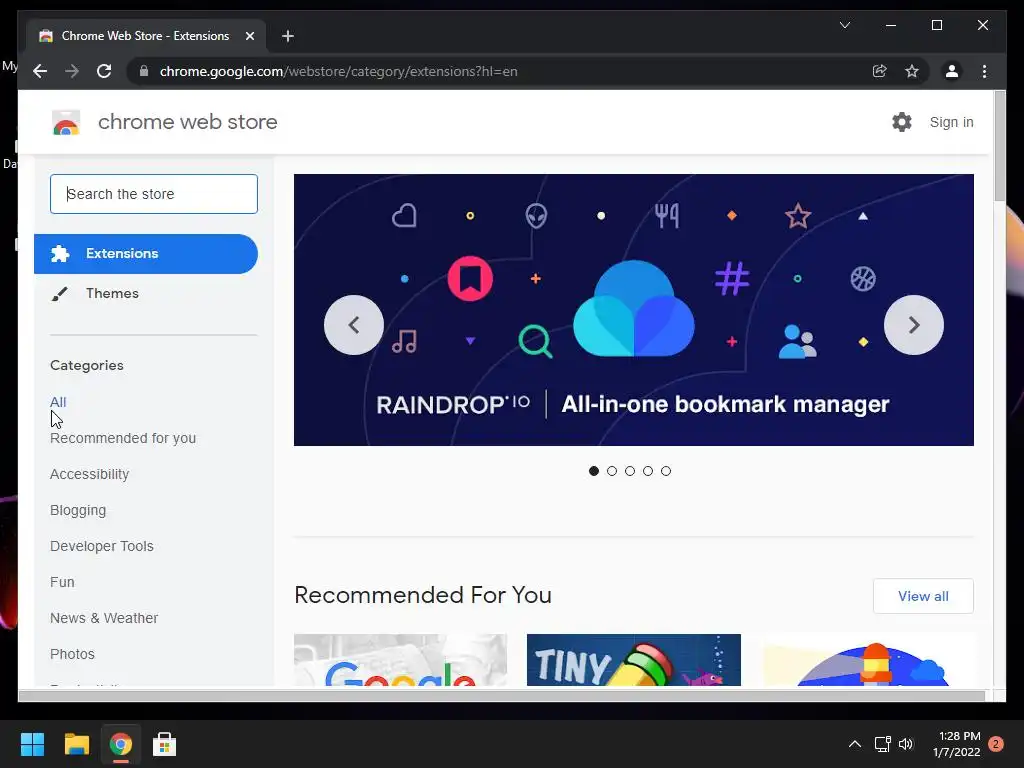Screen dimensions: 1024x768
Task: Open the Photos category
Action: point(72,654)
